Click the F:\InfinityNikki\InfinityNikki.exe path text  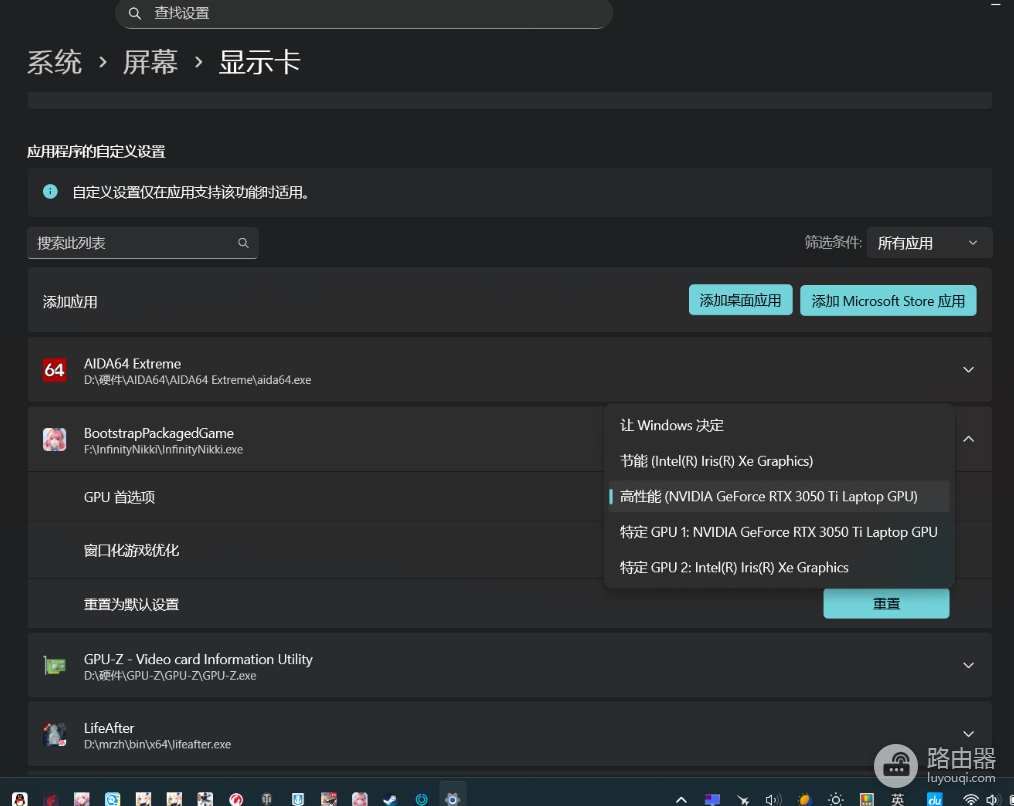(x=164, y=450)
